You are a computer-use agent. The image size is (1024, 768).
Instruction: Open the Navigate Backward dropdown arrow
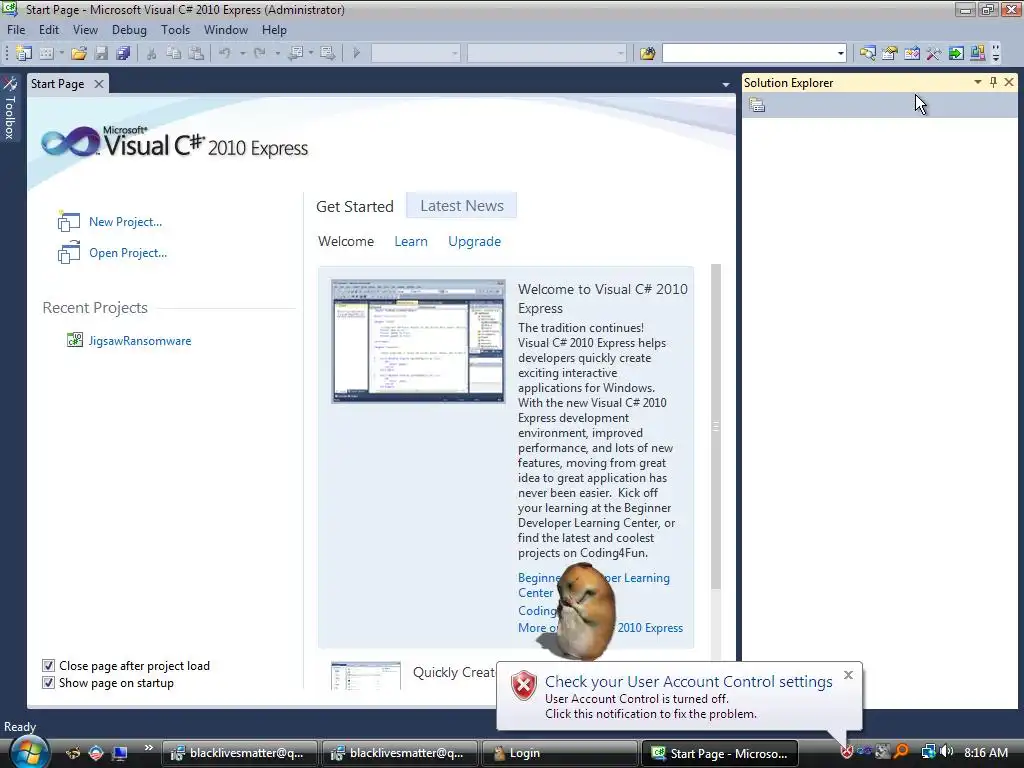(x=311, y=53)
